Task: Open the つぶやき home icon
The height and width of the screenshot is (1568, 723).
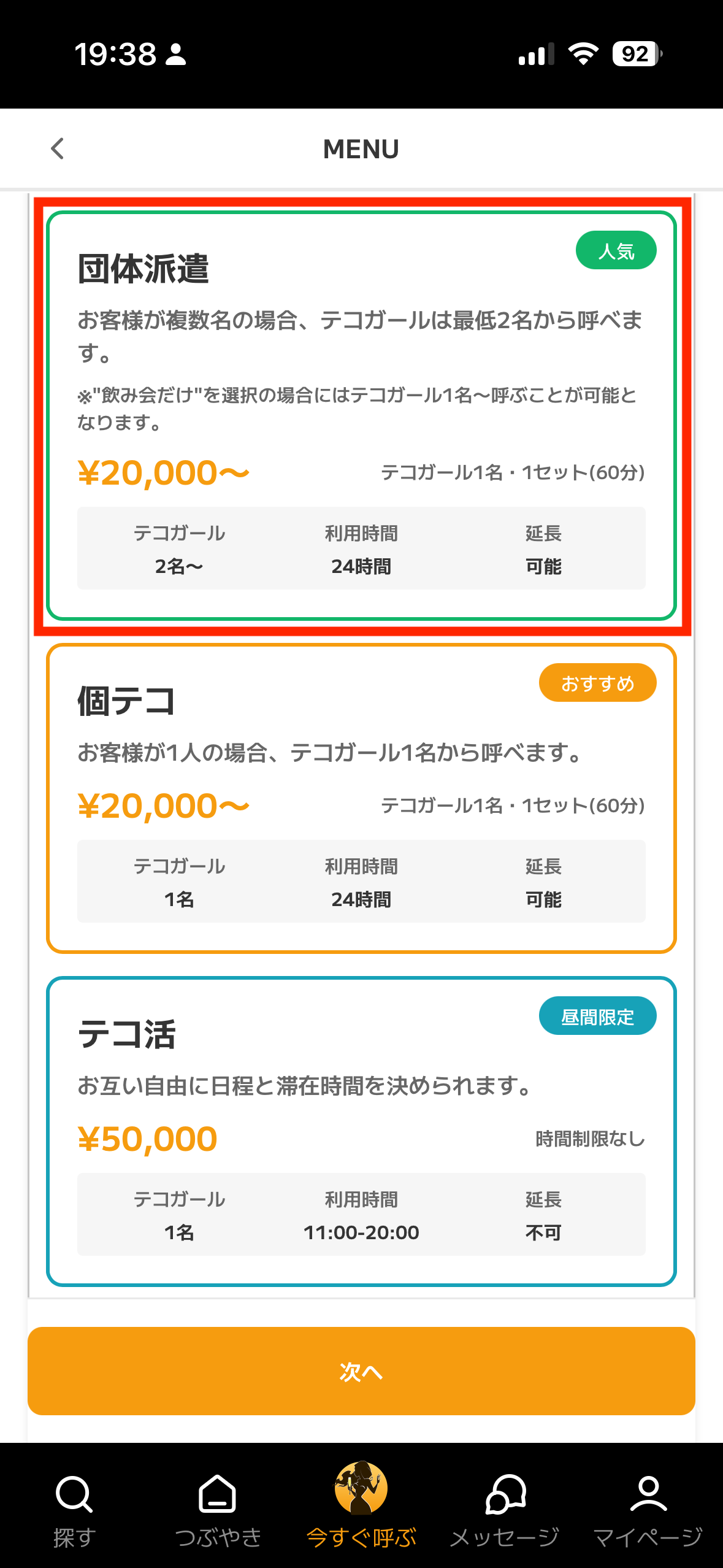Action: coord(218,1494)
